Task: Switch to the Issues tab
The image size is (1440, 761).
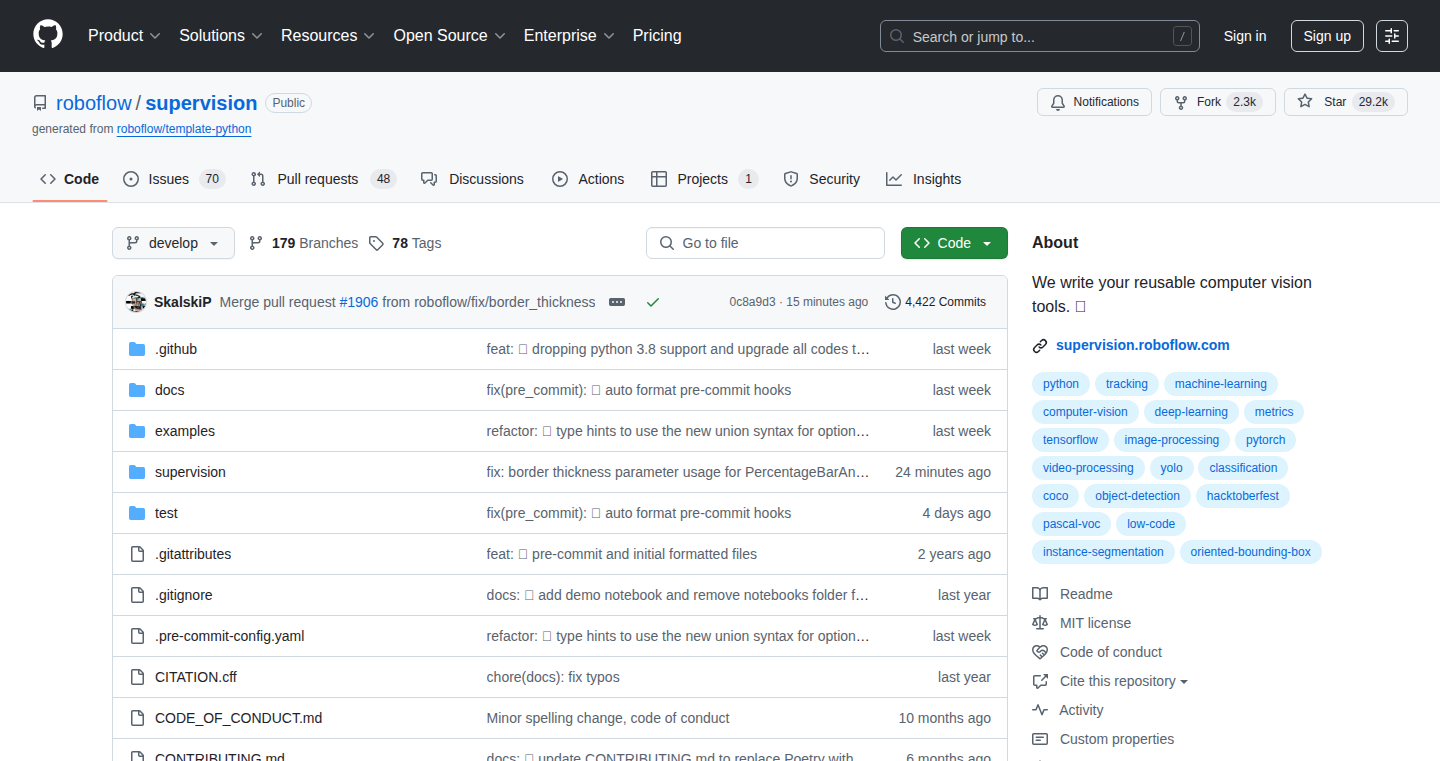Action: 174,179
